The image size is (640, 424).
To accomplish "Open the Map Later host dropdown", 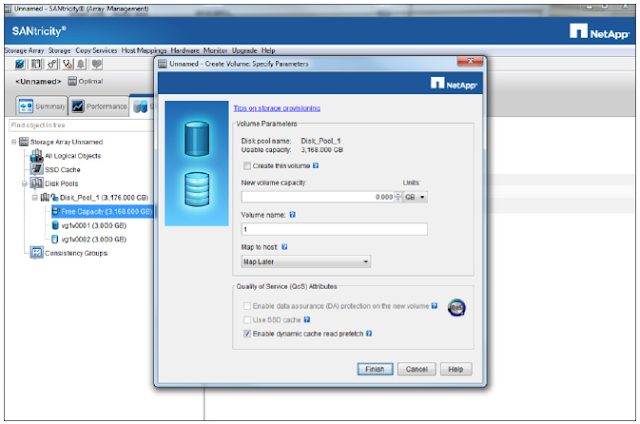I will click(x=306, y=262).
